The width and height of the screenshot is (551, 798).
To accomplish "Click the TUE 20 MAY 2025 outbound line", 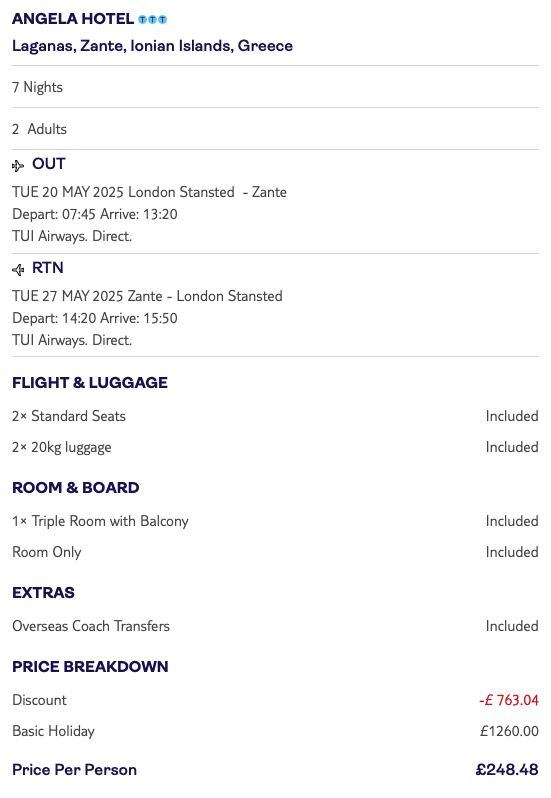I will 149,192.
